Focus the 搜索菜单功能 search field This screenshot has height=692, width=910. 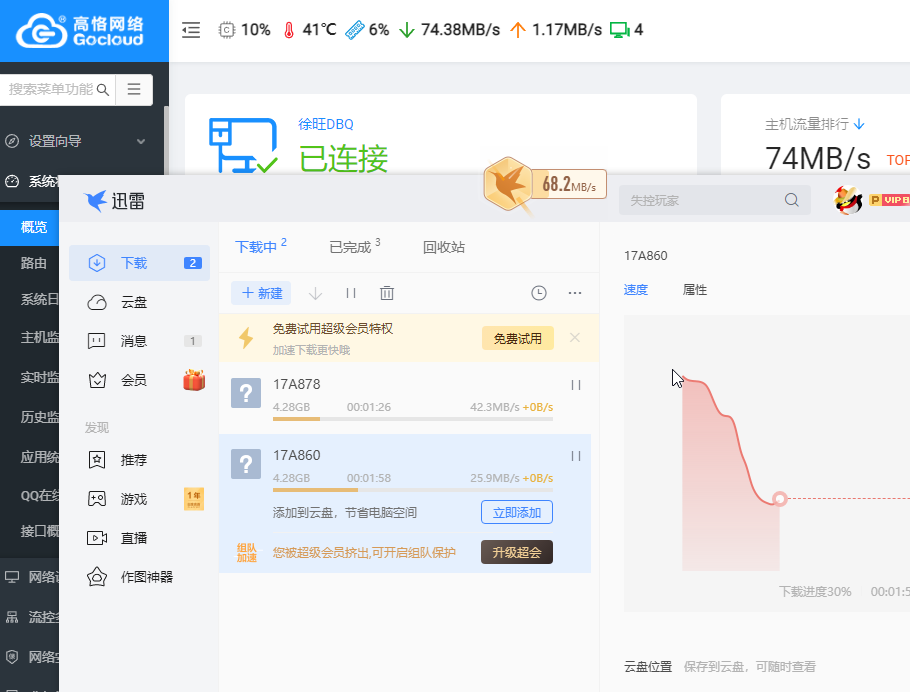tap(57, 89)
